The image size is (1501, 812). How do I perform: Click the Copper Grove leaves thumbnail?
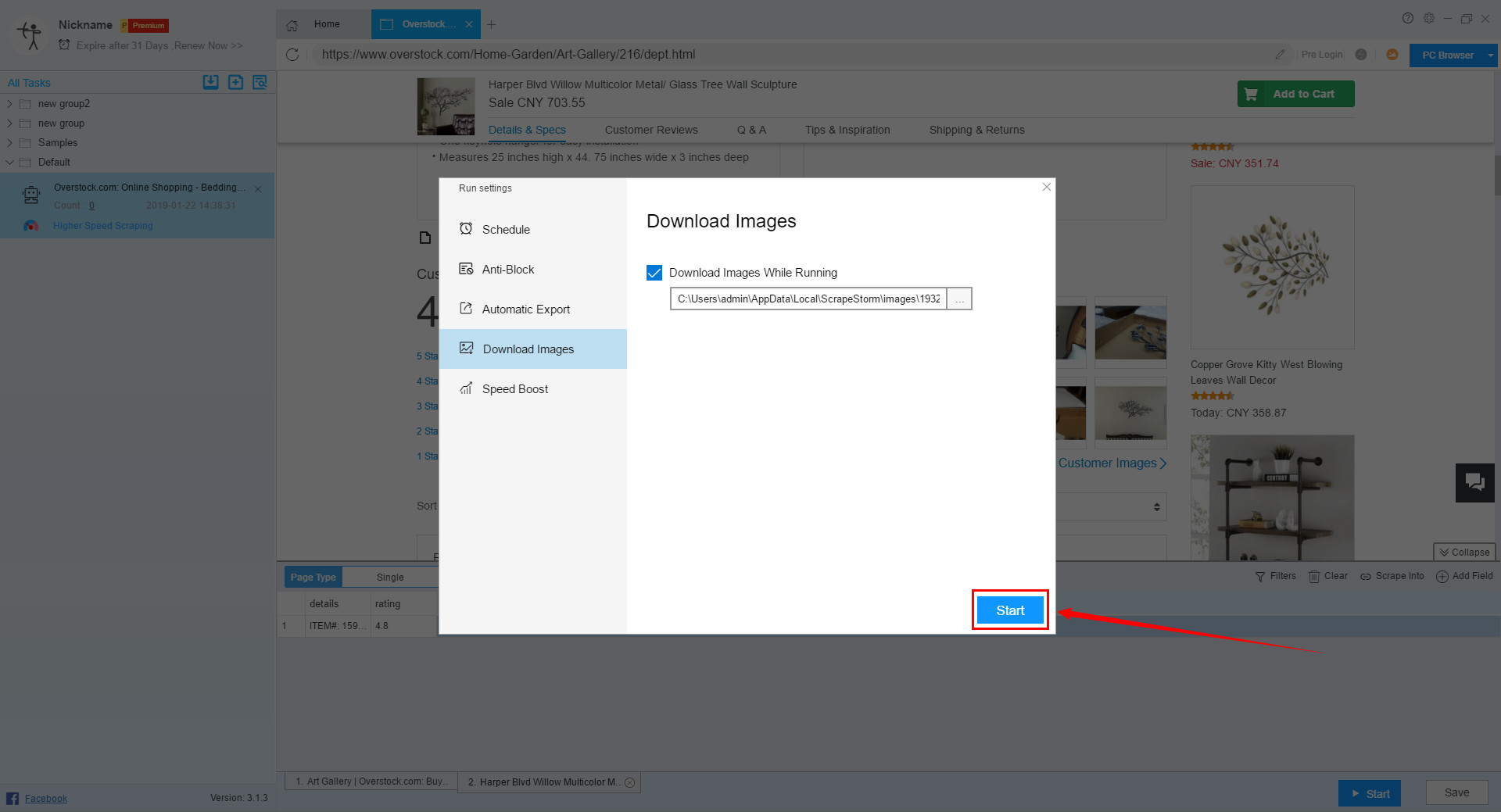[x=1272, y=267]
